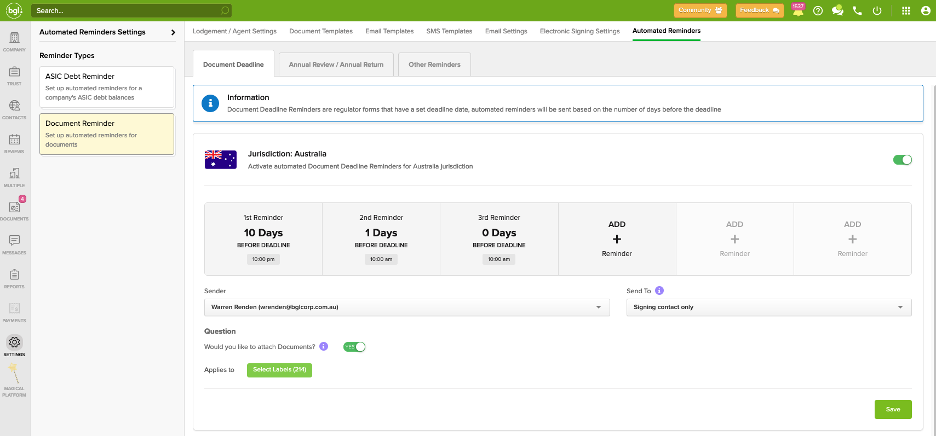Click the Send To info icon
This screenshot has width=936, height=436.
[x=659, y=291]
